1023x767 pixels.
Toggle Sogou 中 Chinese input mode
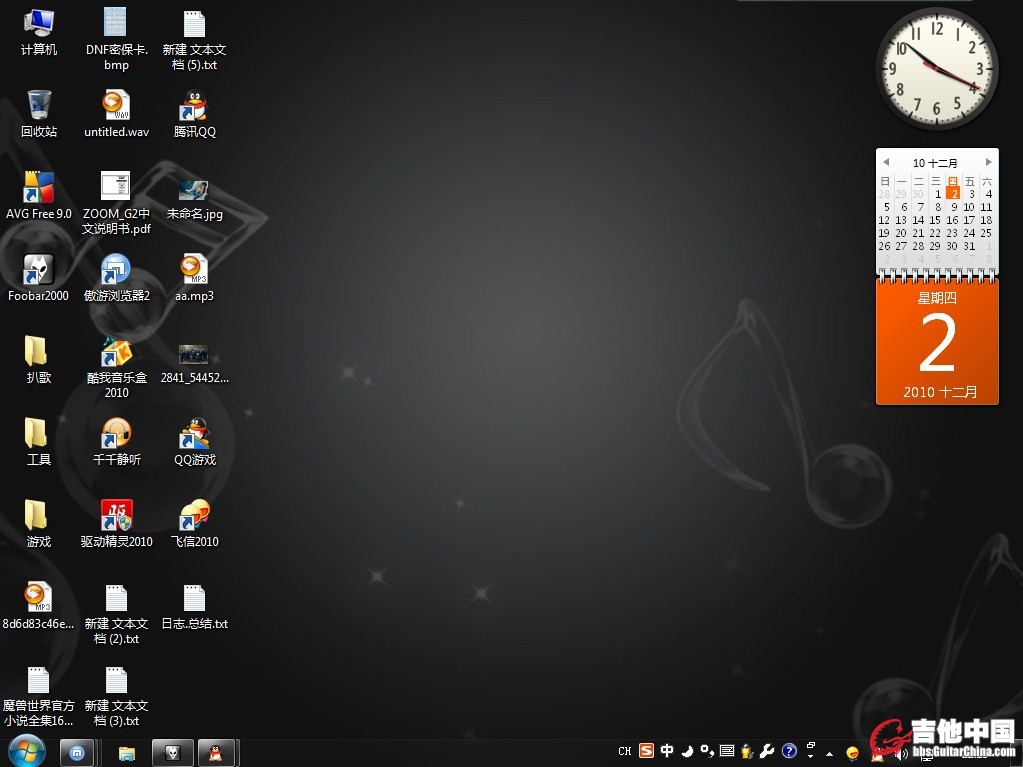coord(667,751)
